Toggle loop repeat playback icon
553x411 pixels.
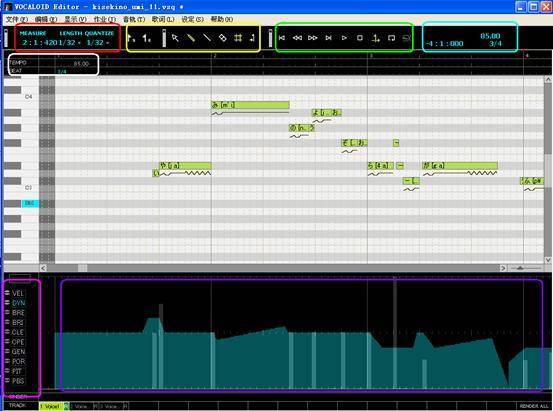click(391, 38)
